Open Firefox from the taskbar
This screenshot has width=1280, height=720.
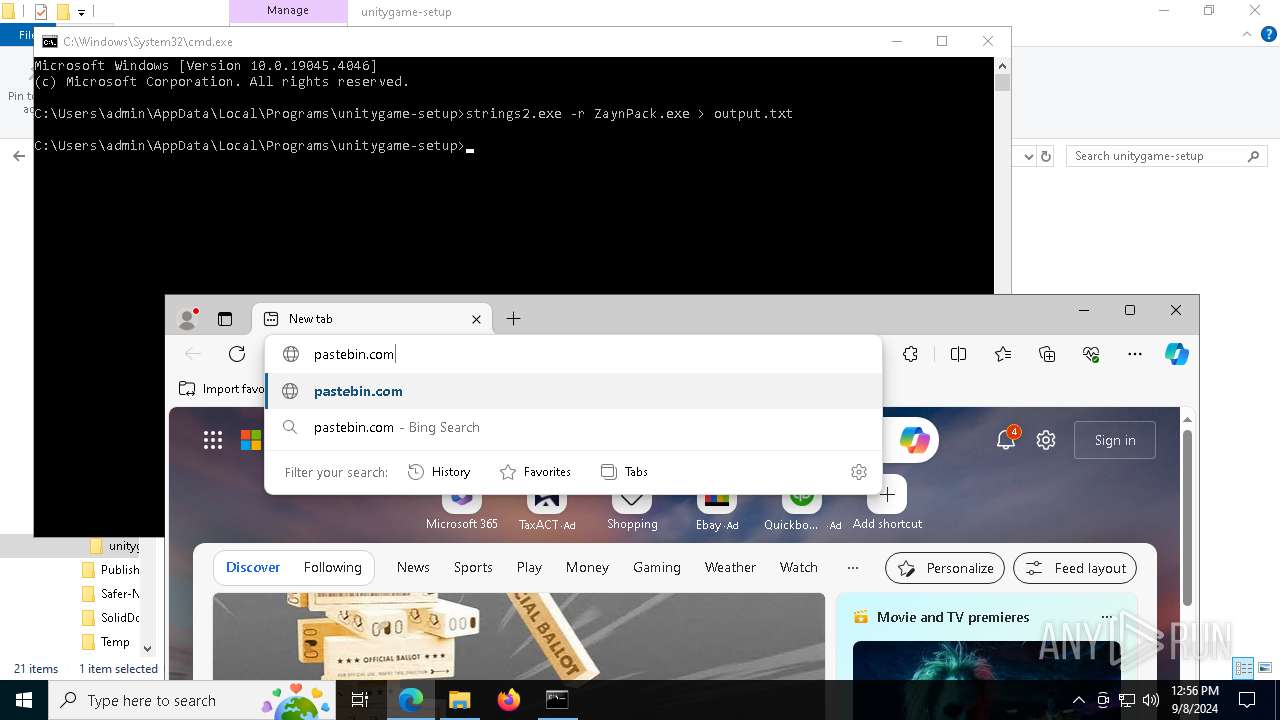point(509,700)
